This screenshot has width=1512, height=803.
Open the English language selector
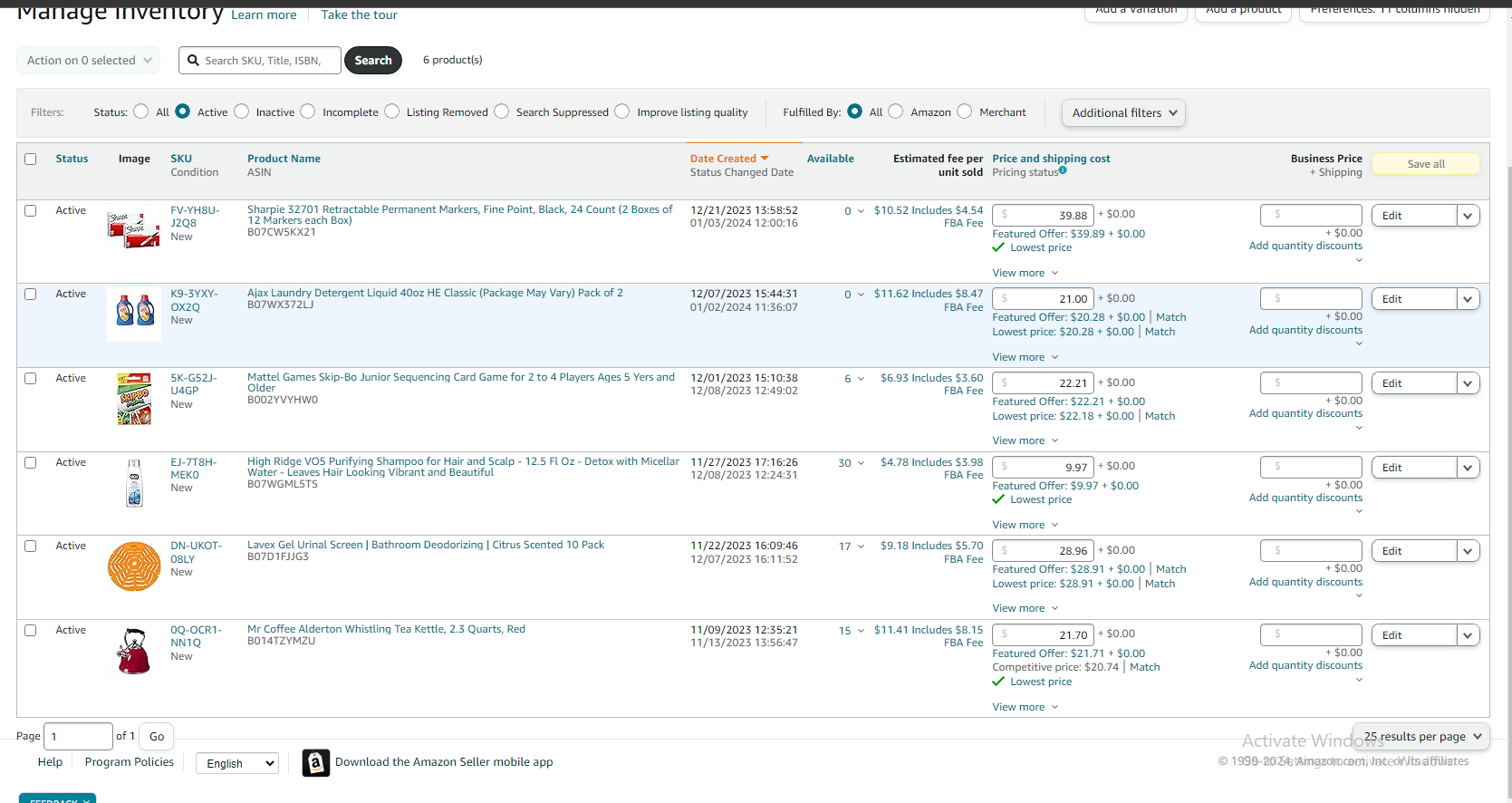(x=237, y=763)
